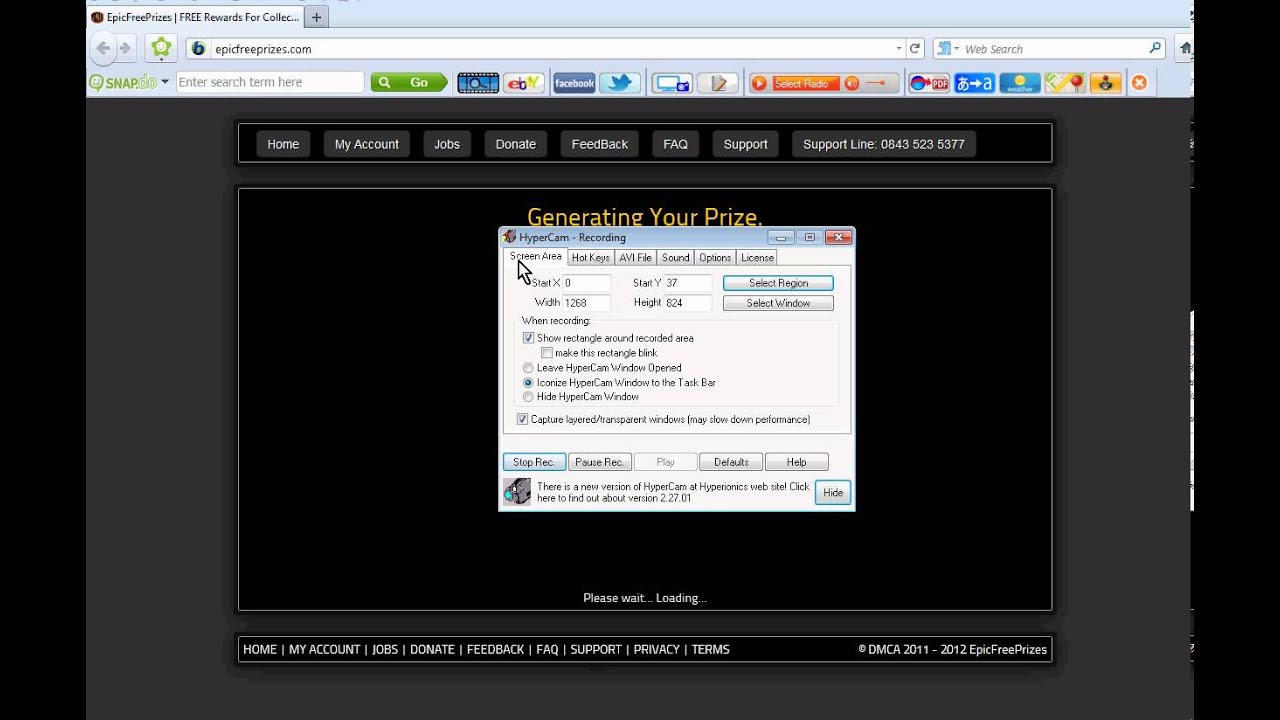Click the magnifier in the Web Search box
Screen dimensions: 1280x720
1155,48
